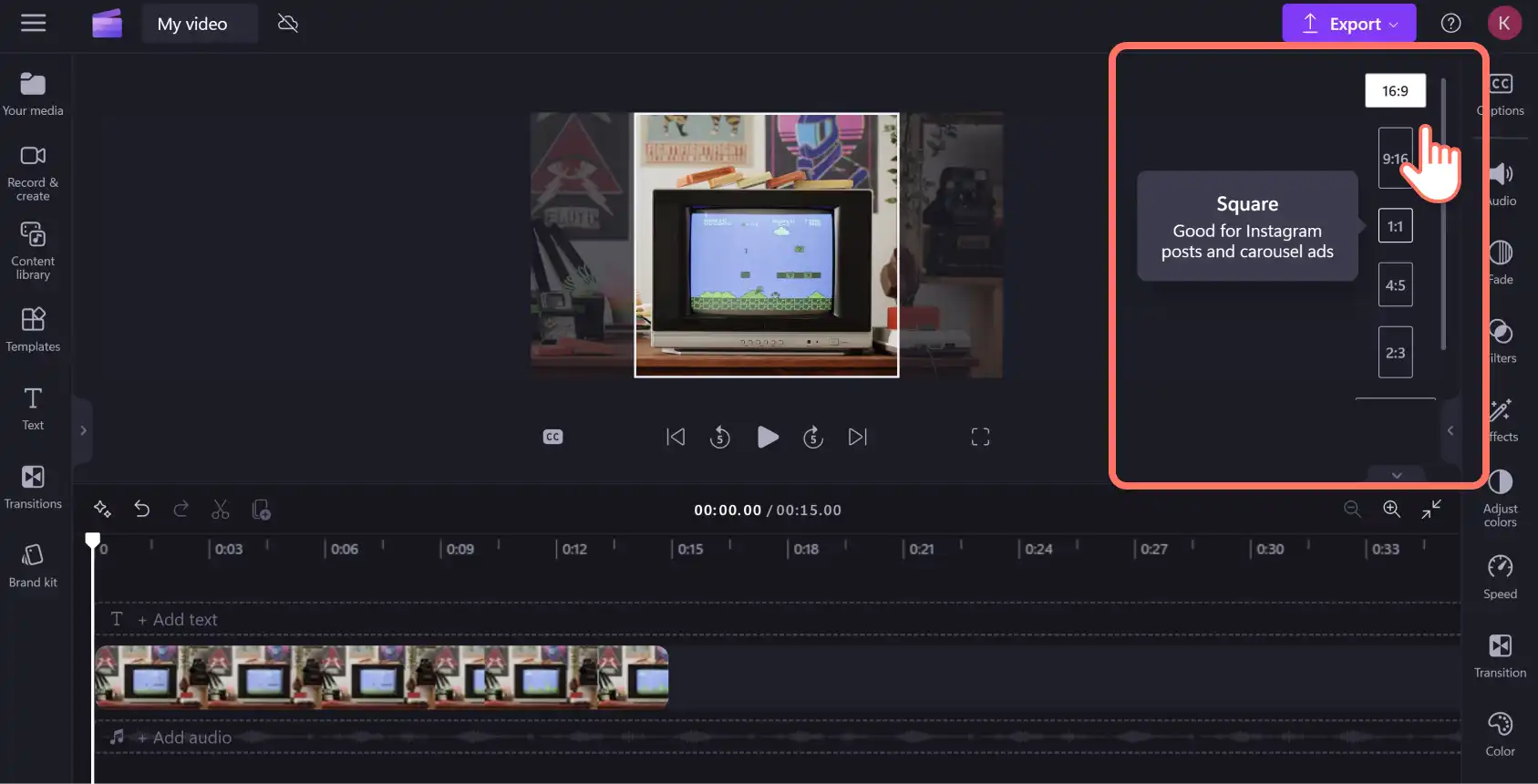
Task: Rewind 5 seconds
Action: [x=720, y=438]
